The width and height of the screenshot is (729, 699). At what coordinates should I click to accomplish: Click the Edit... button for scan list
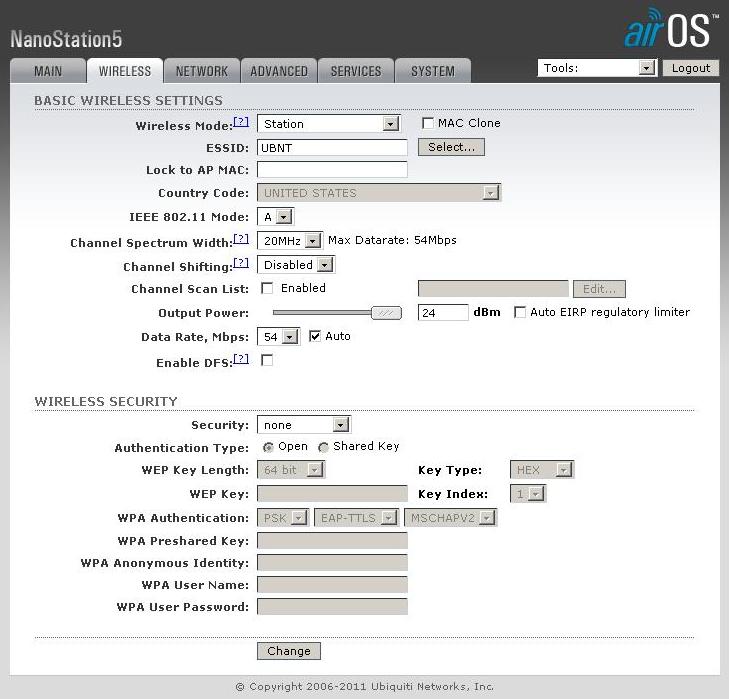[x=599, y=289]
